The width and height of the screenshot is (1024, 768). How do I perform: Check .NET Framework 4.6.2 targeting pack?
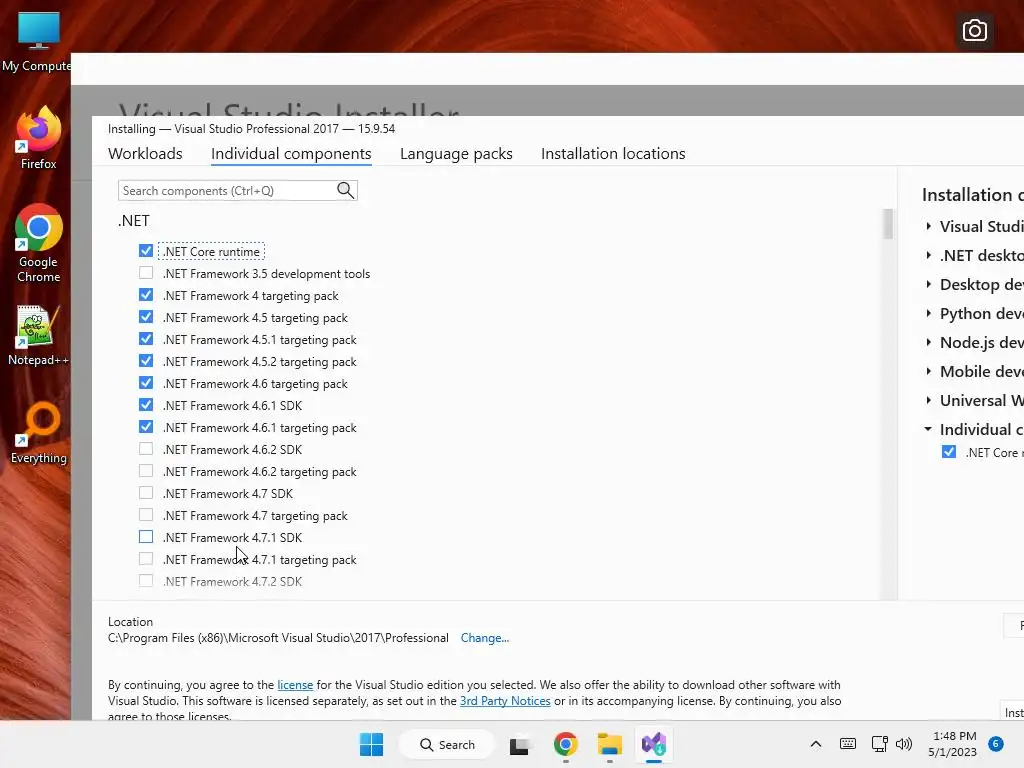(146, 471)
